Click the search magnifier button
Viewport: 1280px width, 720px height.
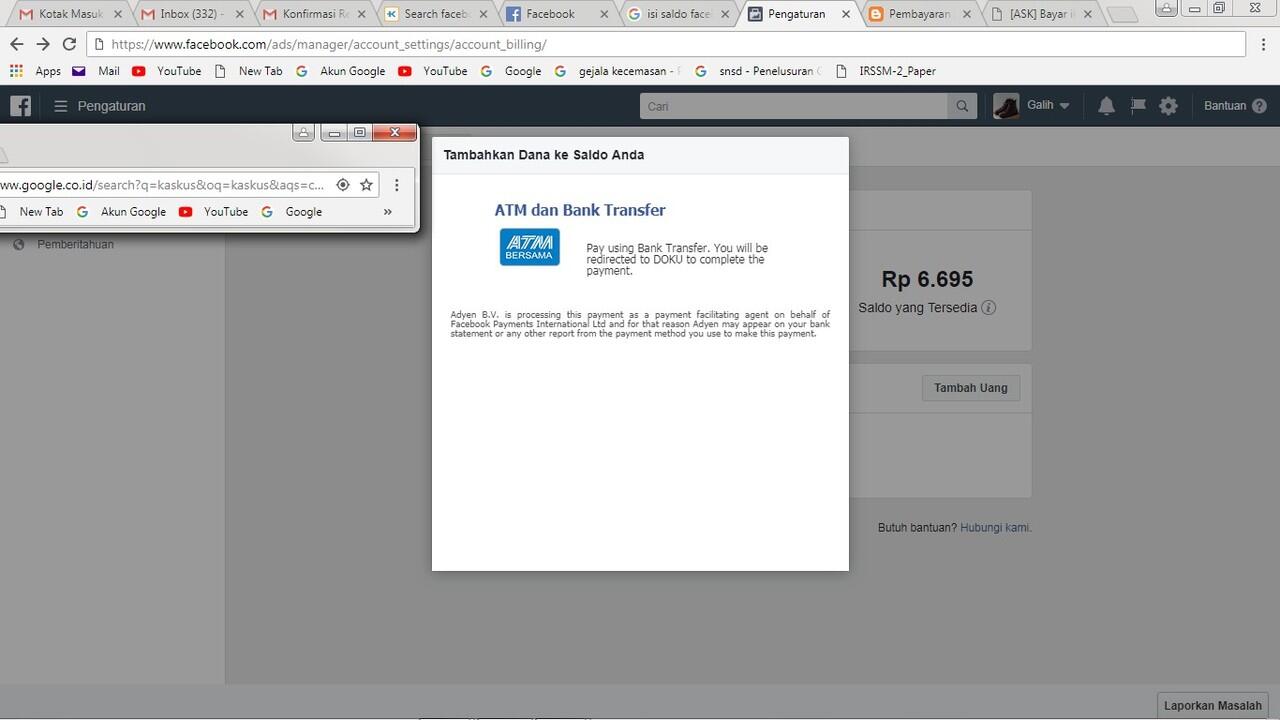(x=962, y=106)
